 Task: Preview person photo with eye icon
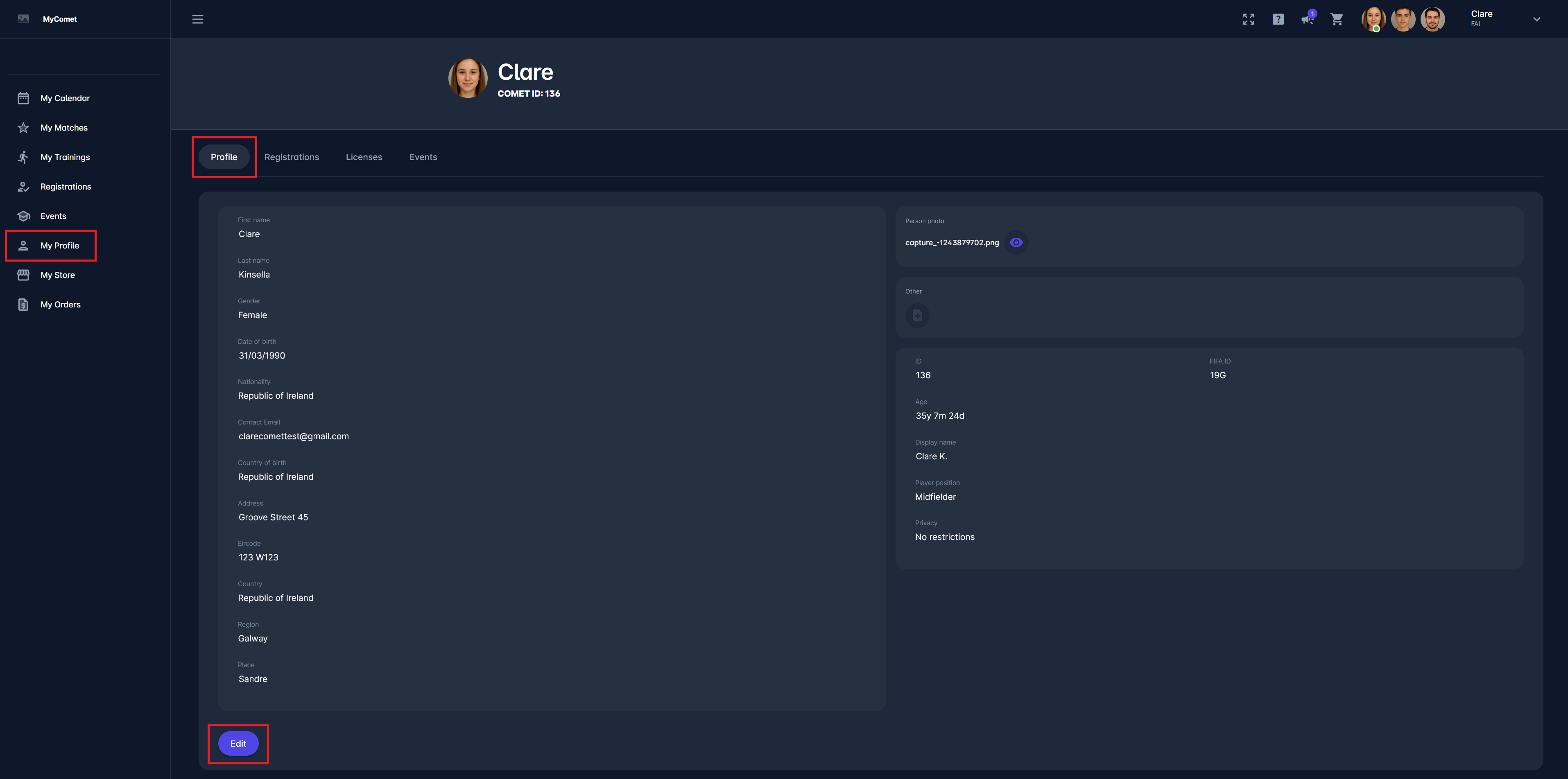pyautogui.click(x=1016, y=242)
